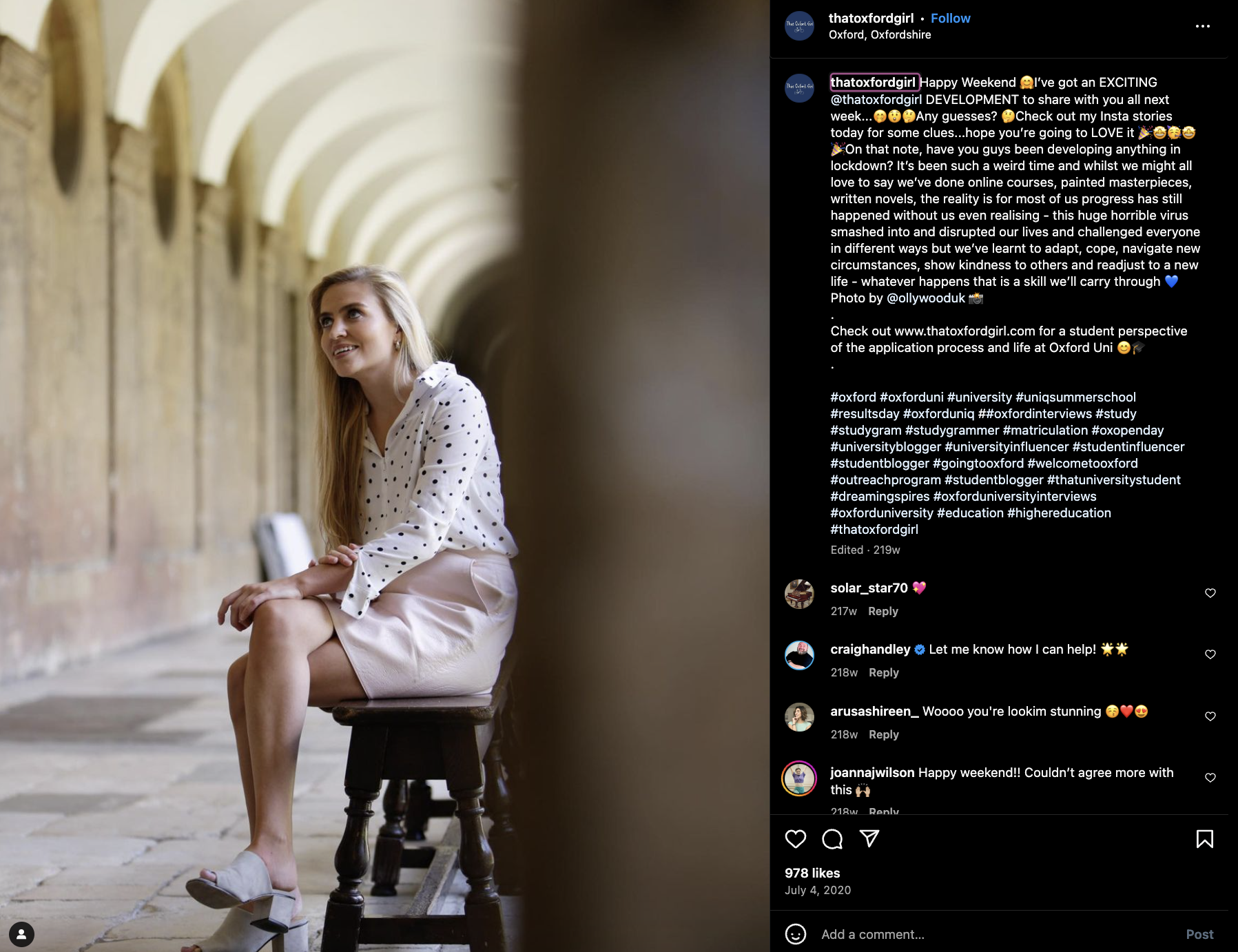Follow thatoxfordgirl
The image size is (1238, 952).
pyautogui.click(x=950, y=19)
